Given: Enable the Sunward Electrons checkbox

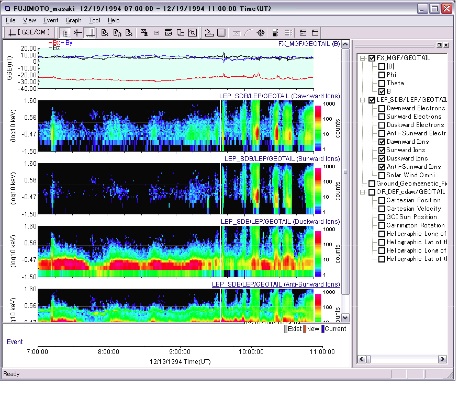Looking at the screenshot, I should (x=382, y=117).
